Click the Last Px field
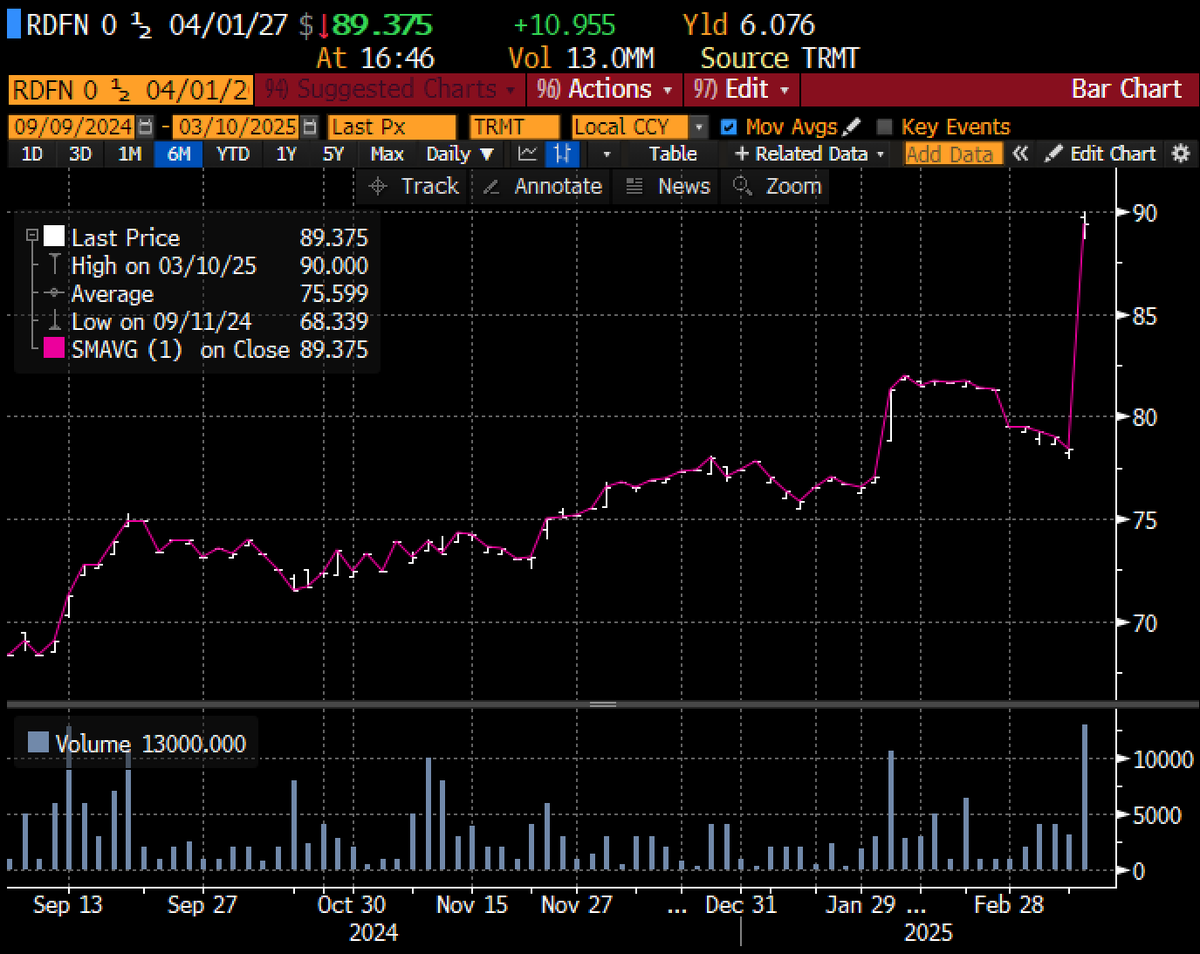Screen dimensions: 1200x954 coord(391,127)
